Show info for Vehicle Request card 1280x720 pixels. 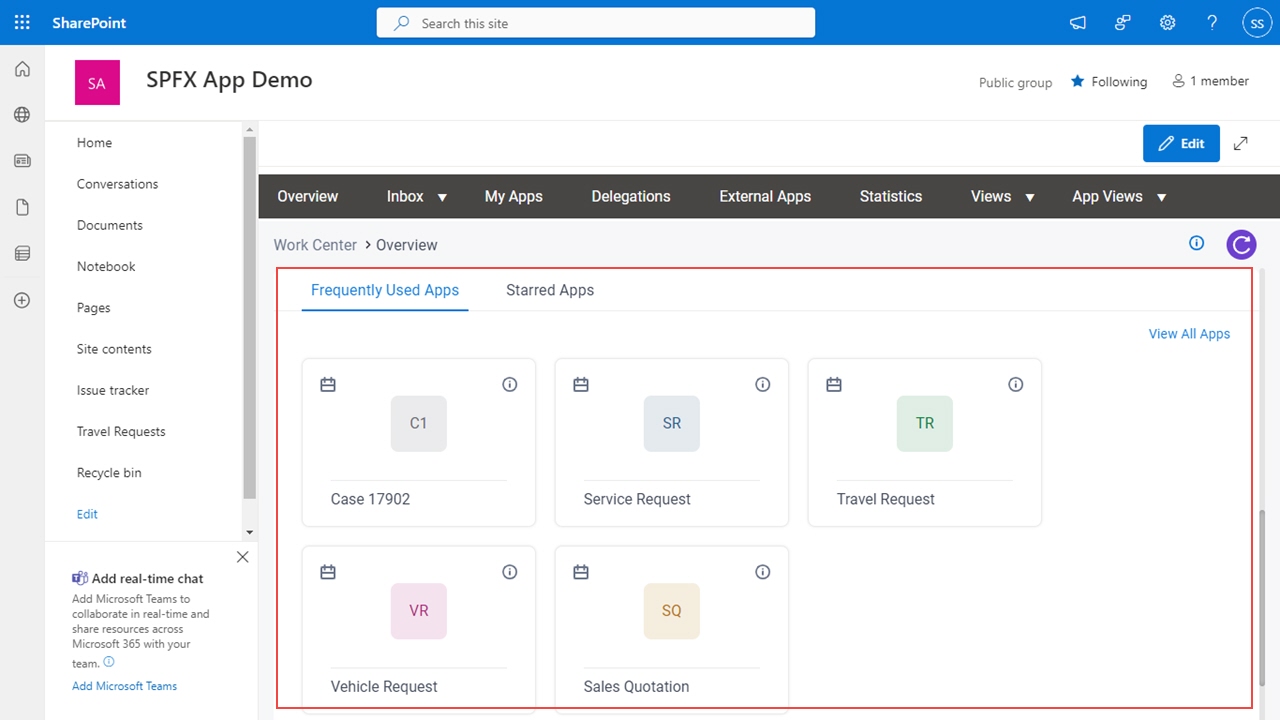(x=510, y=572)
